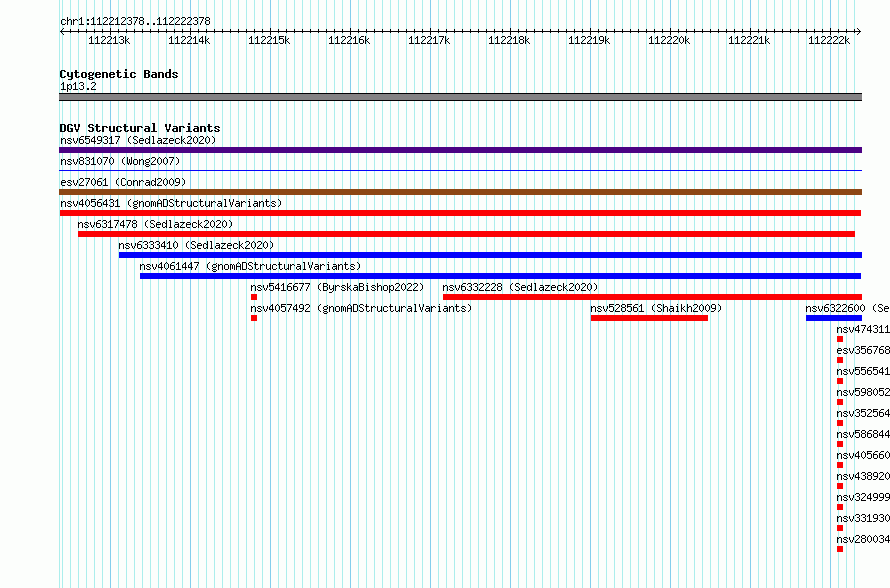Image resolution: width=890 pixels, height=588 pixels.
Task: Click the small red nsv5416677 variant marker
Action: [254, 297]
